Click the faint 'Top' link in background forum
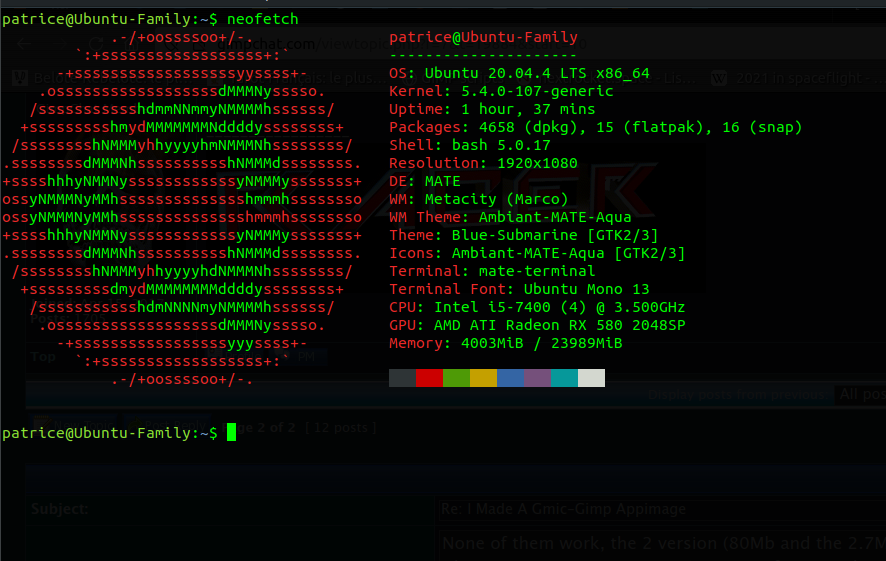The width and height of the screenshot is (886, 561). (43, 356)
